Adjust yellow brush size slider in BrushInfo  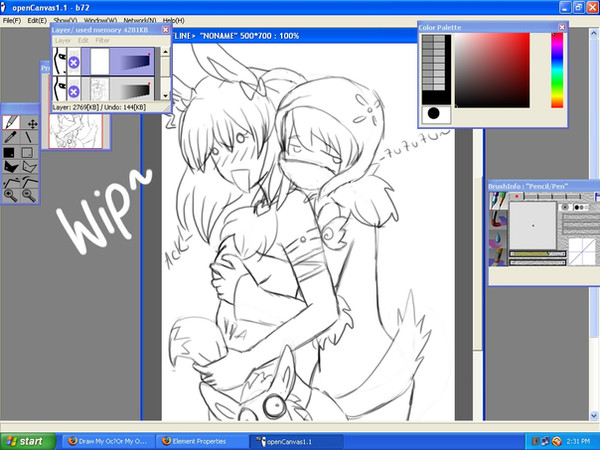tap(537, 253)
